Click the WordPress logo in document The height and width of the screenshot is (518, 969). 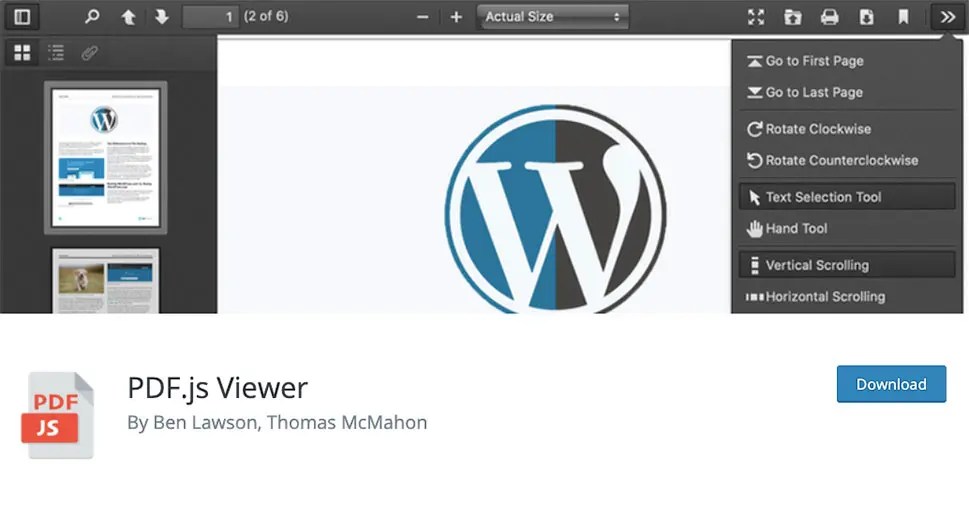coord(556,209)
